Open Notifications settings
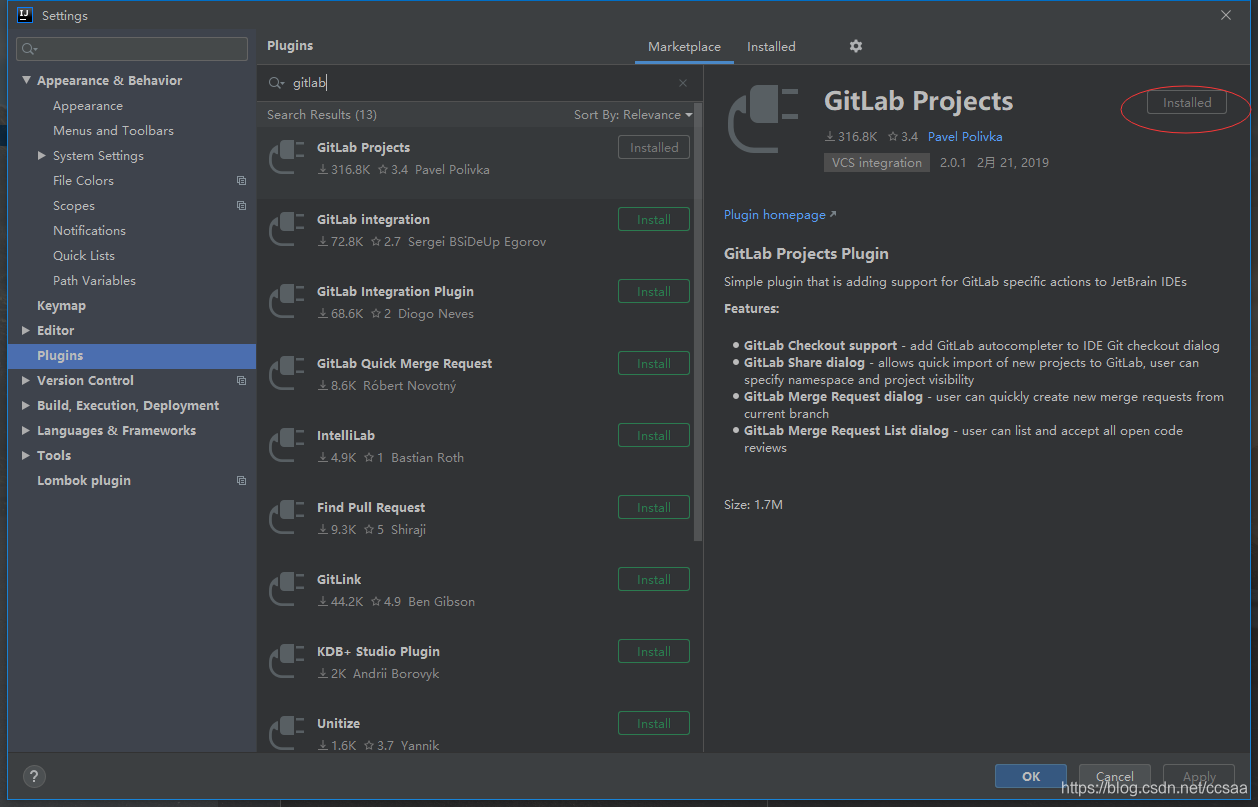1258x807 pixels. 89,231
